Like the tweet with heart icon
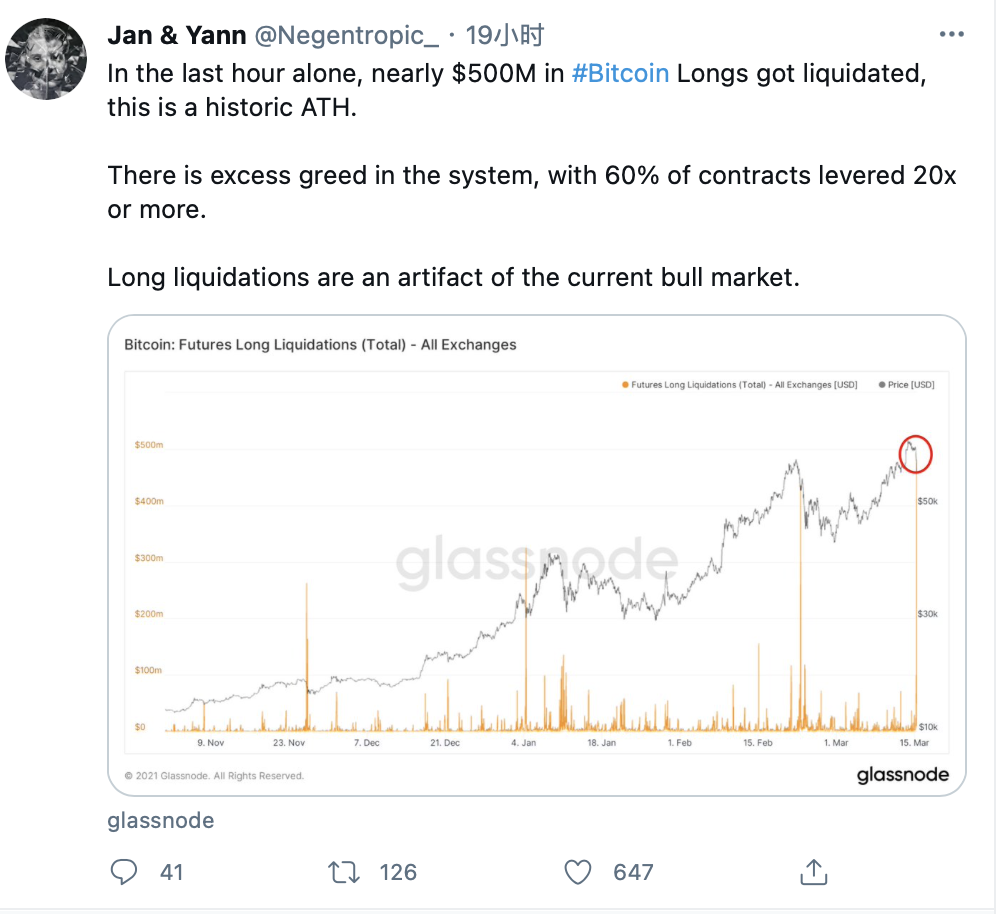This screenshot has width=1000, height=914. click(x=578, y=872)
